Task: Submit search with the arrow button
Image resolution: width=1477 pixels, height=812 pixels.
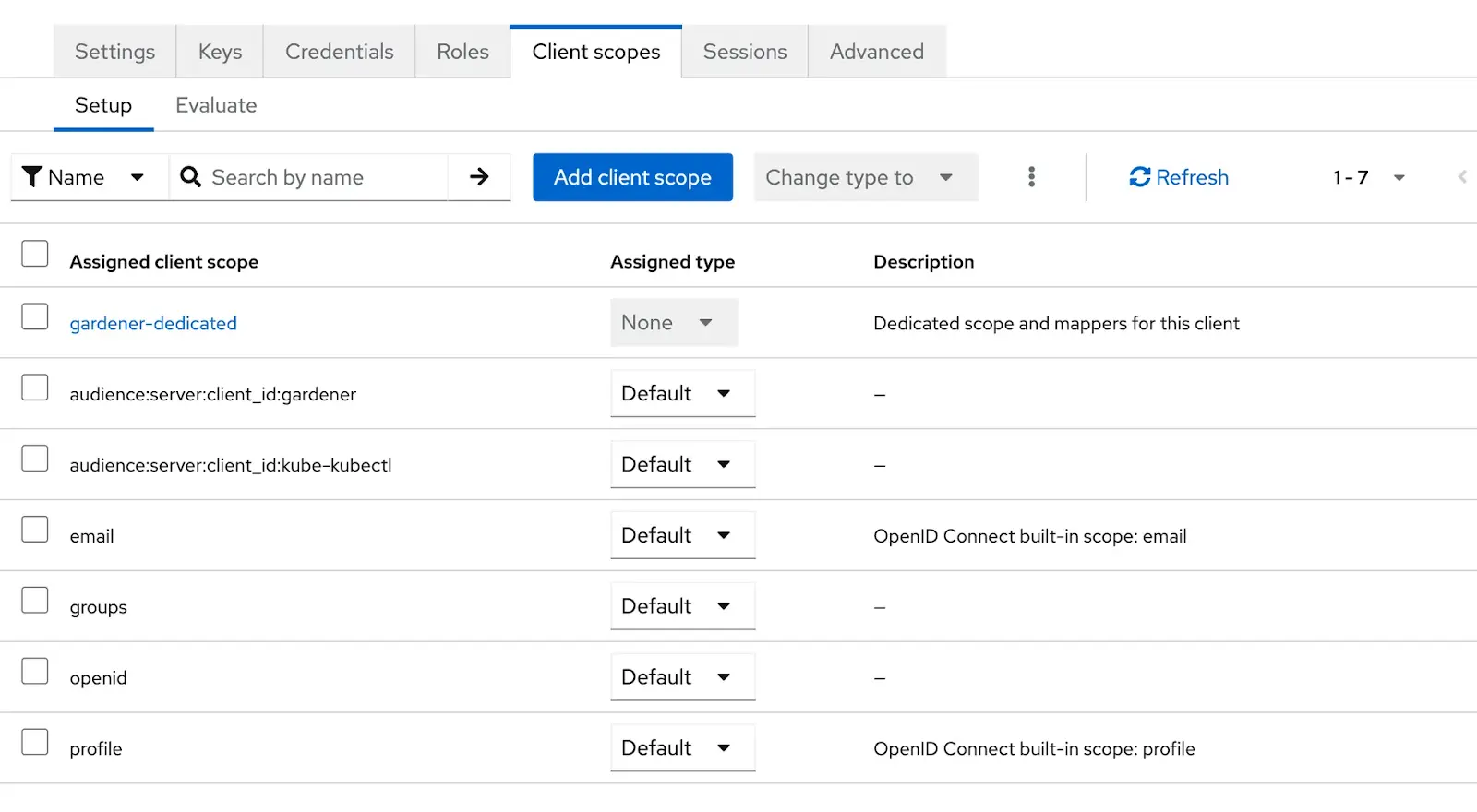Action: [479, 176]
